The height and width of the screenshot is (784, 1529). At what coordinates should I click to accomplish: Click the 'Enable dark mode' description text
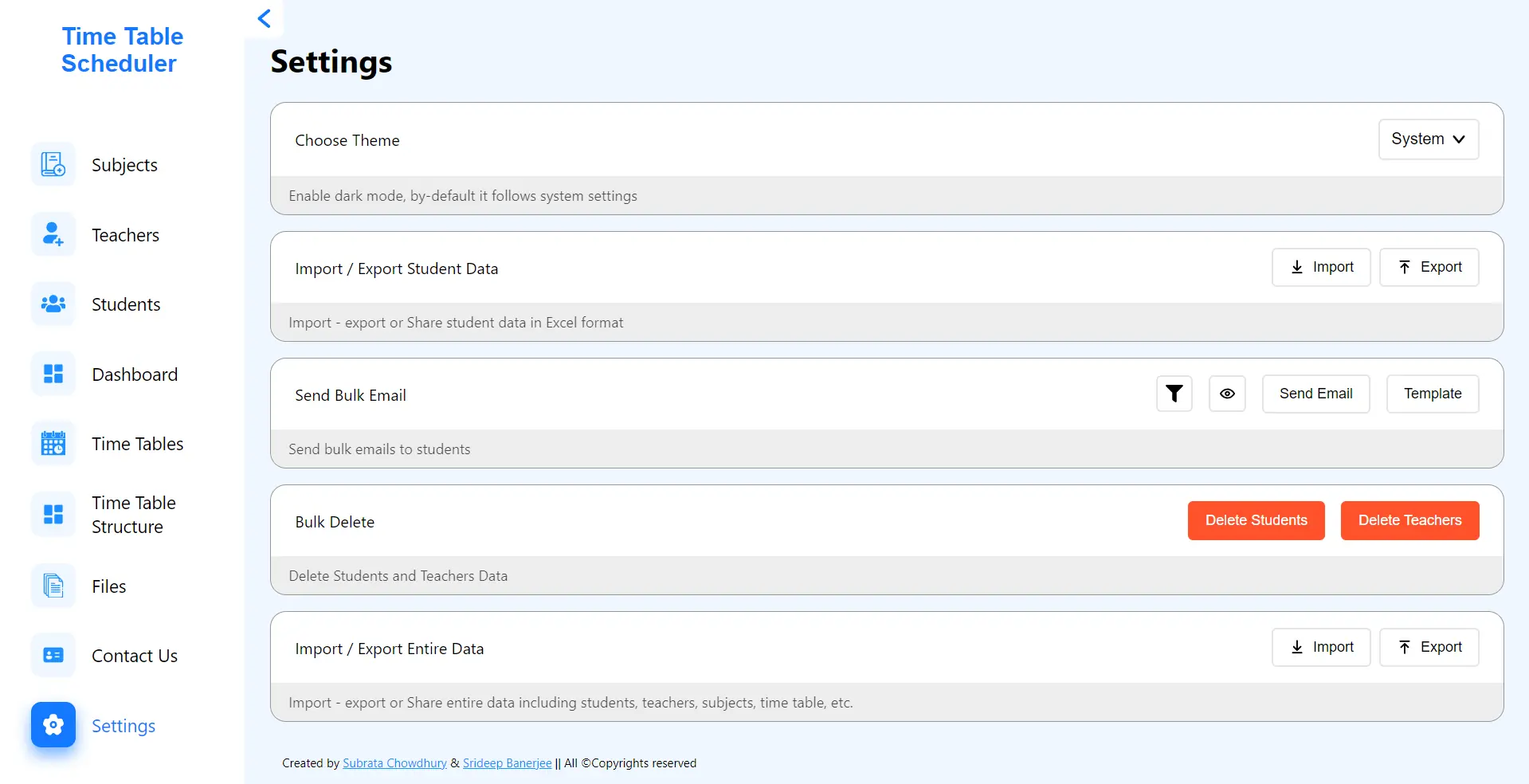pyautogui.click(x=463, y=196)
